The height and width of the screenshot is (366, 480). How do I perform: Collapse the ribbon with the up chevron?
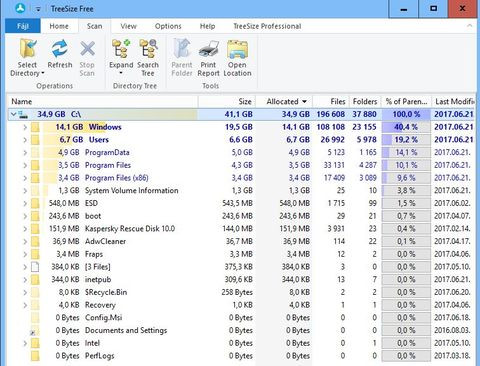469,26
